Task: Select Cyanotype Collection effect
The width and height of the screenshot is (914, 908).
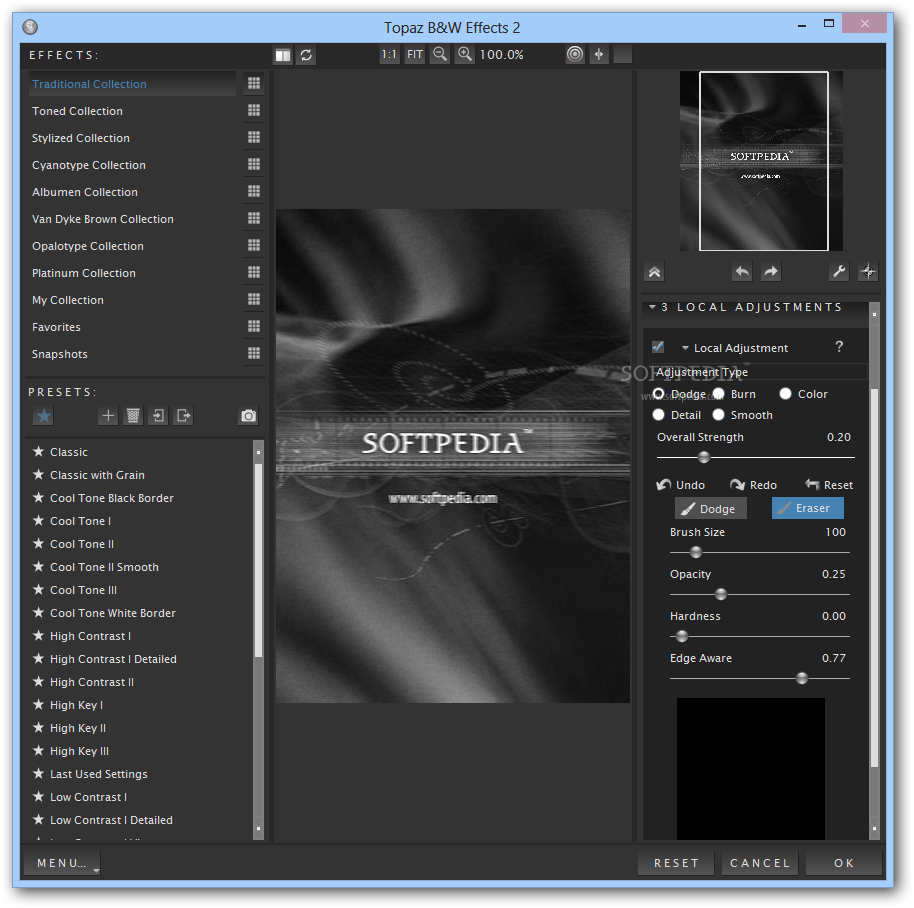Action: [89, 165]
